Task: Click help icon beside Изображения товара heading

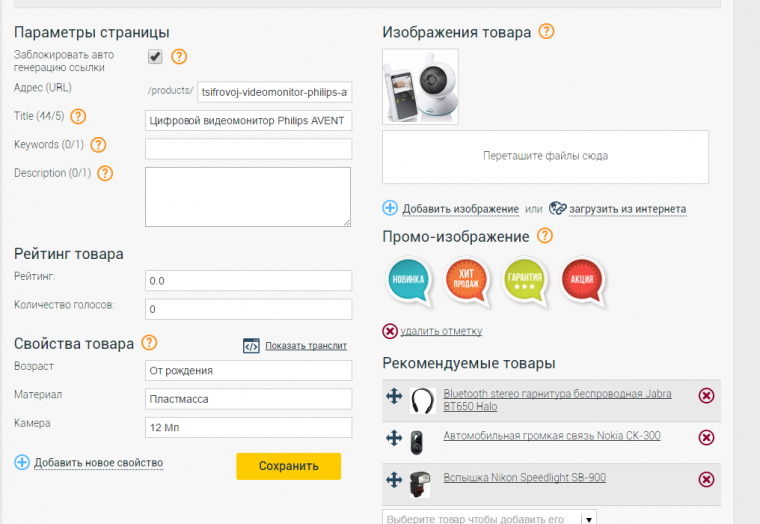Action: pyautogui.click(x=546, y=32)
